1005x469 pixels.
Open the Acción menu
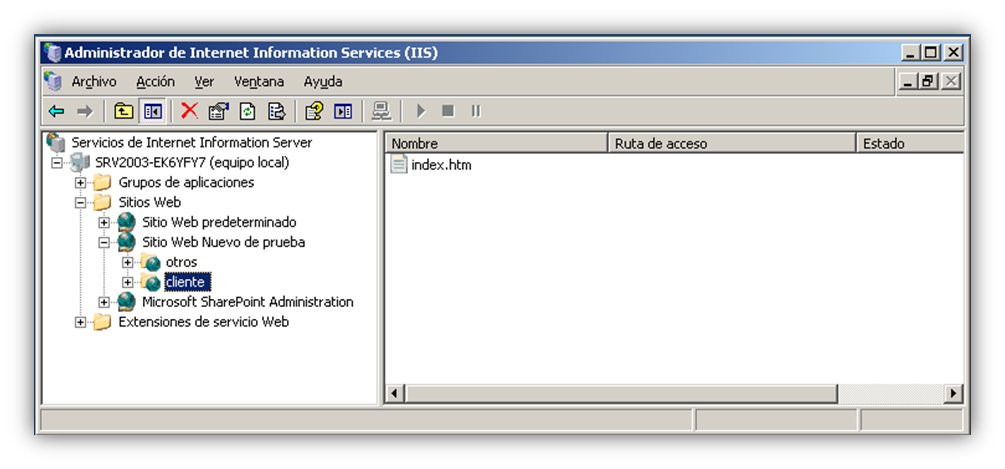pos(155,82)
